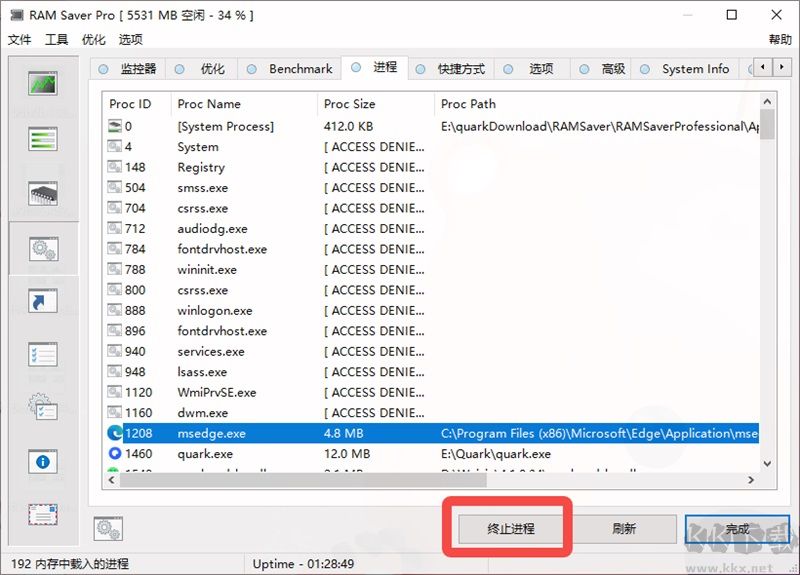The height and width of the screenshot is (575, 800).
Task: Click the 412.0 KB size value
Action: (x=348, y=126)
